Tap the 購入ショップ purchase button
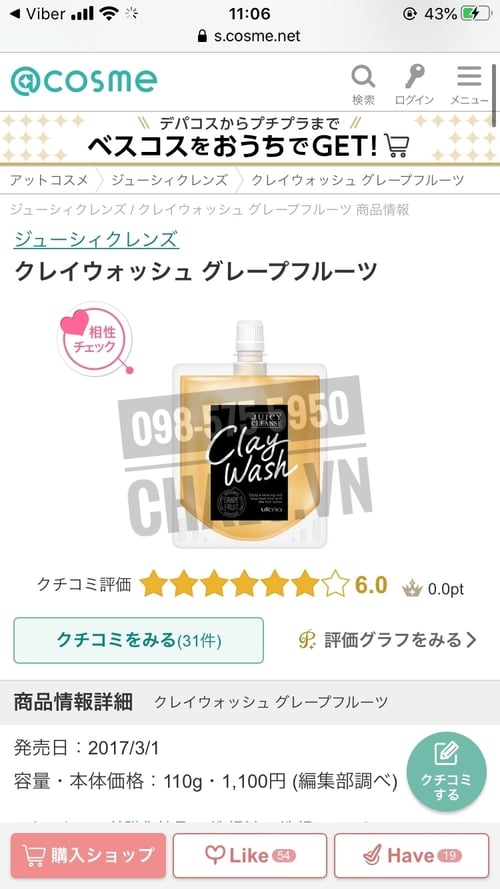This screenshot has height=889, width=500. coord(88,855)
